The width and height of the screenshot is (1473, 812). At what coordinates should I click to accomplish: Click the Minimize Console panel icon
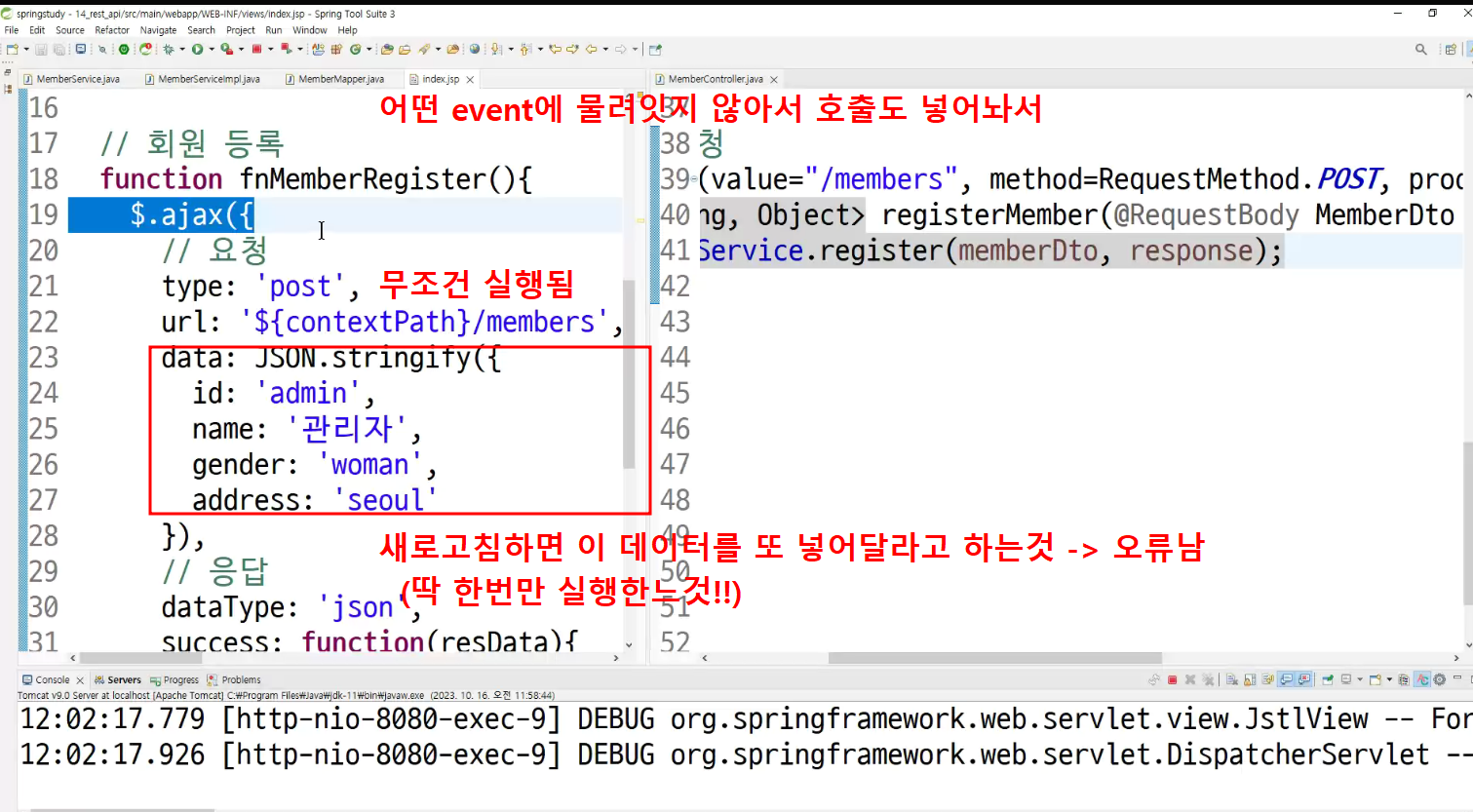1456,677
